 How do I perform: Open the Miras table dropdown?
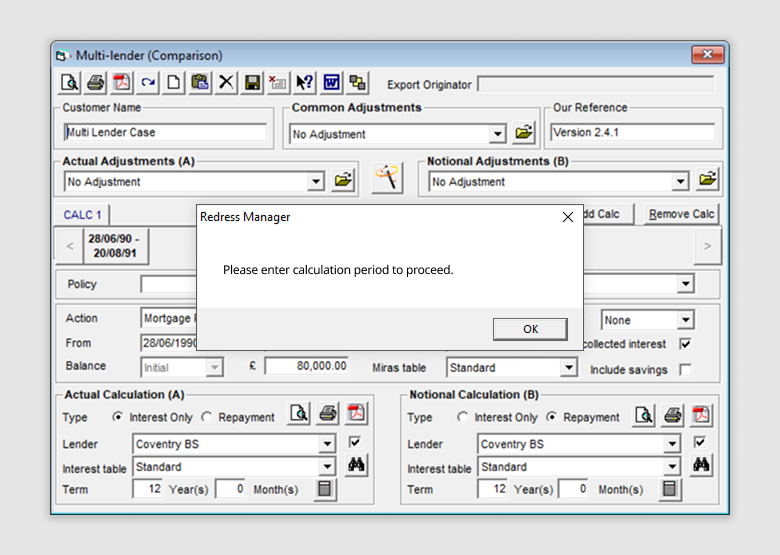click(x=569, y=368)
